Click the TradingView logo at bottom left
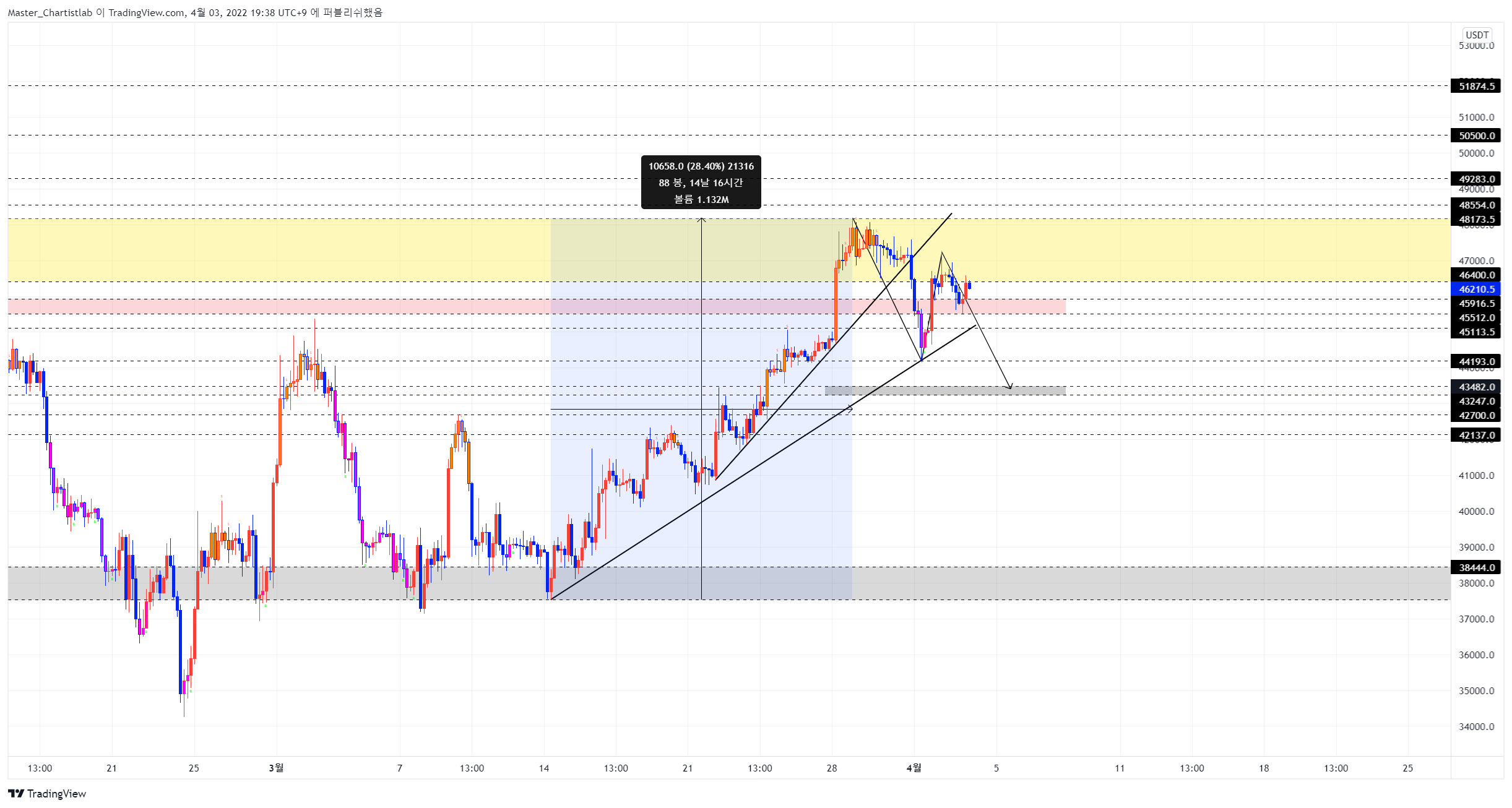 tap(47, 793)
